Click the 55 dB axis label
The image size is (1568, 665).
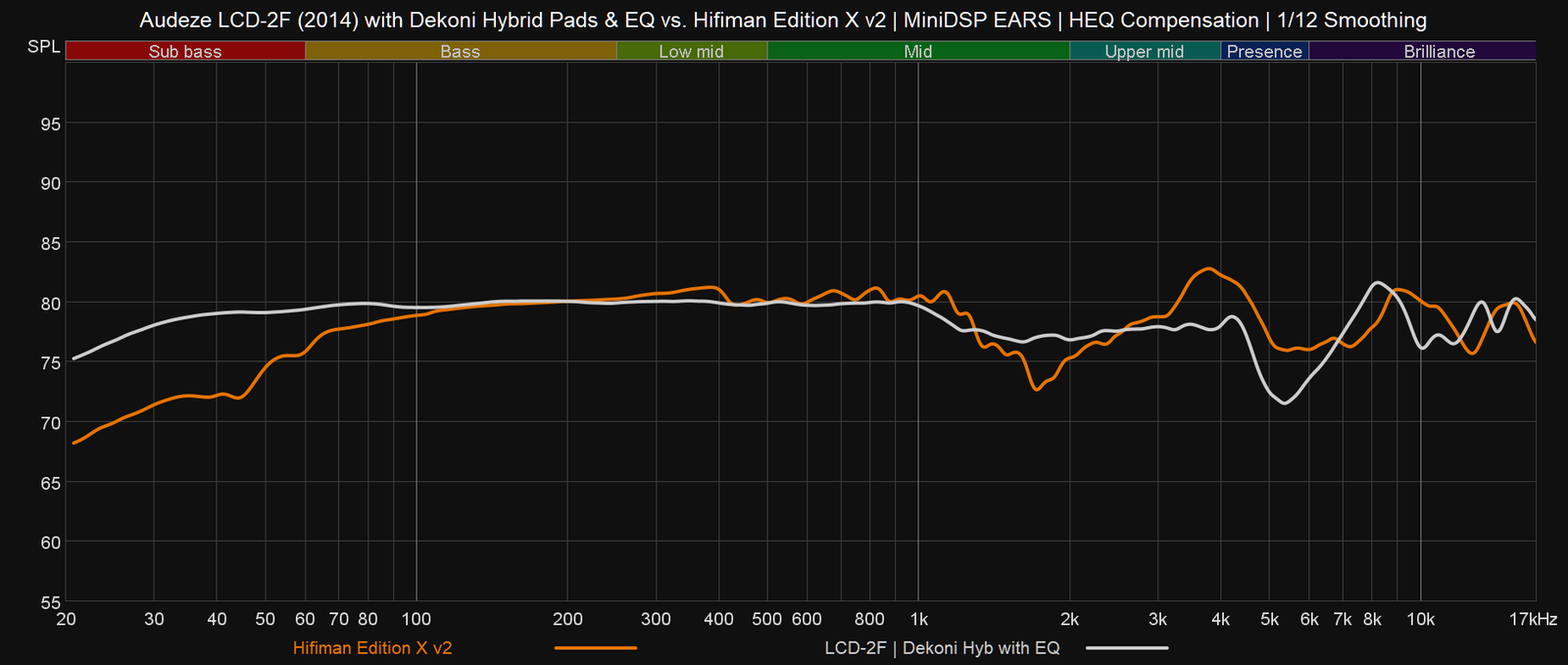point(50,602)
